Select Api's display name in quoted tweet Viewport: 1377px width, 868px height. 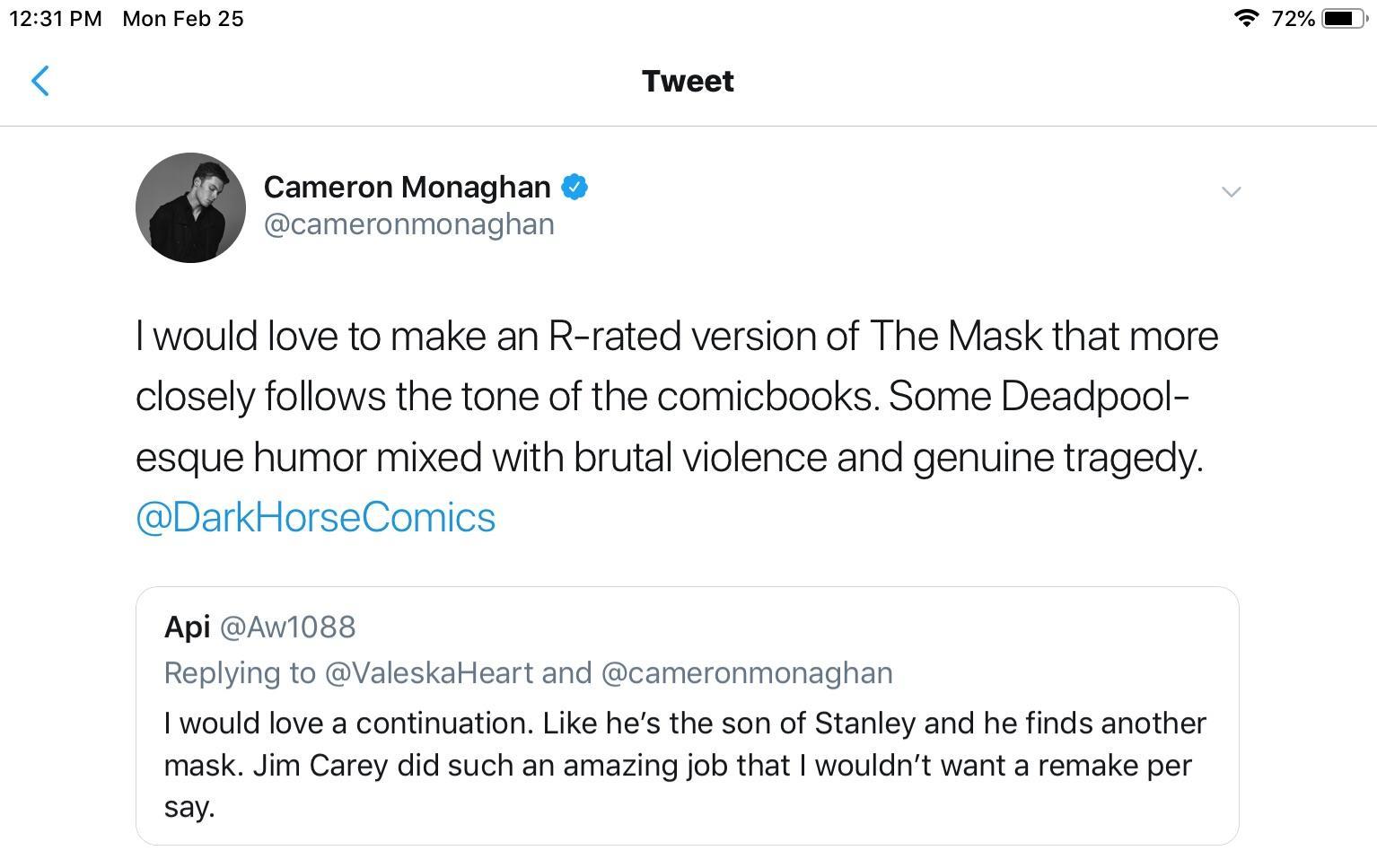pos(186,627)
